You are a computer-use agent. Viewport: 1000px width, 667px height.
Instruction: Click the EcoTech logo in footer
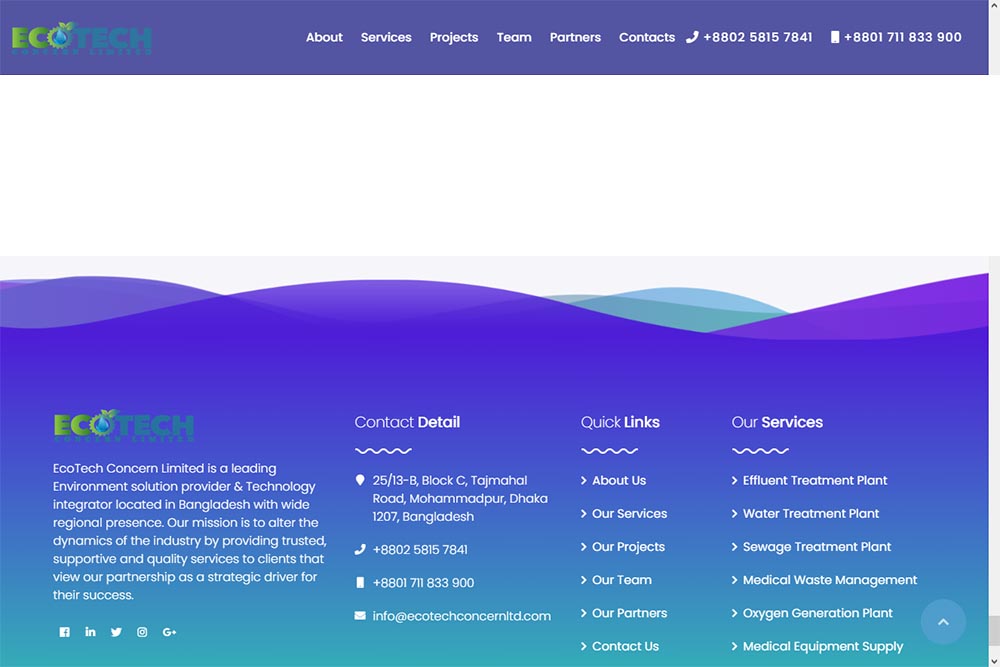point(124,425)
